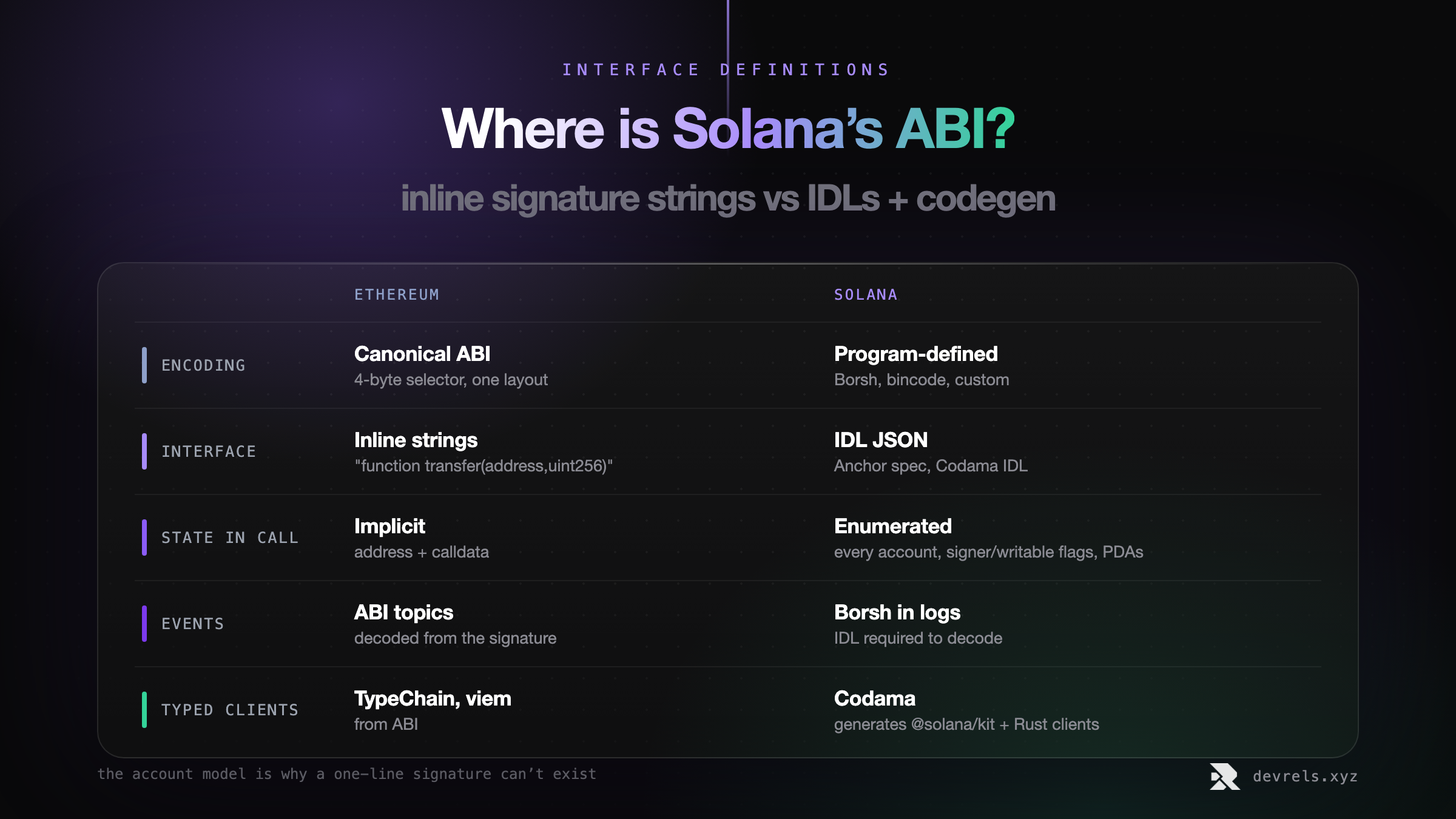Click the STATE IN CALL row label

click(x=230, y=538)
